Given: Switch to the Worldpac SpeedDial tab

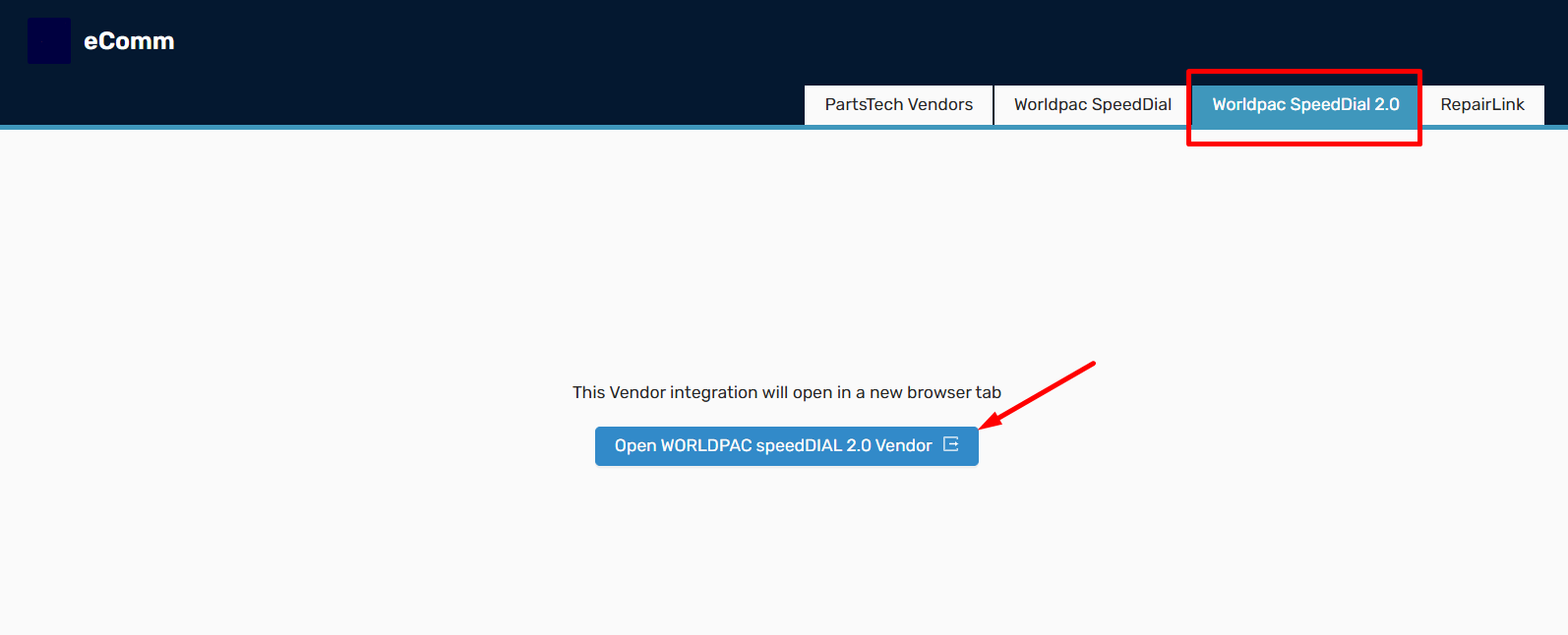Looking at the screenshot, I should point(1093,105).
